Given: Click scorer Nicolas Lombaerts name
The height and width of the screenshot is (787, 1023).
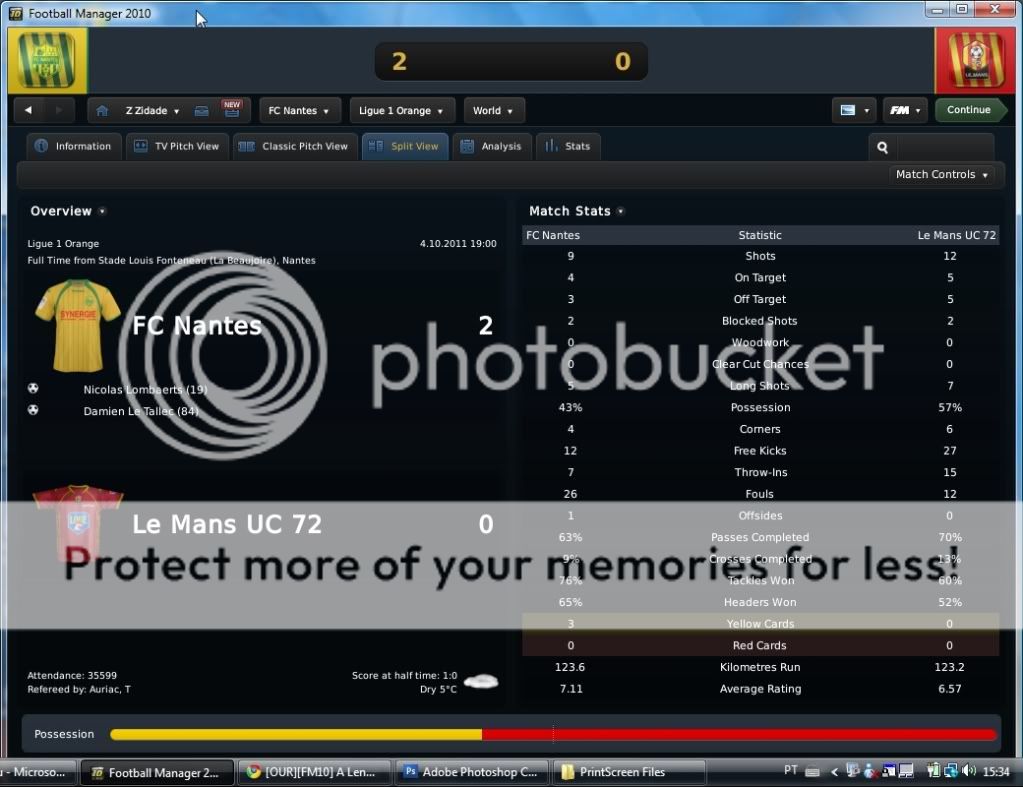Looking at the screenshot, I should click(x=145, y=389).
